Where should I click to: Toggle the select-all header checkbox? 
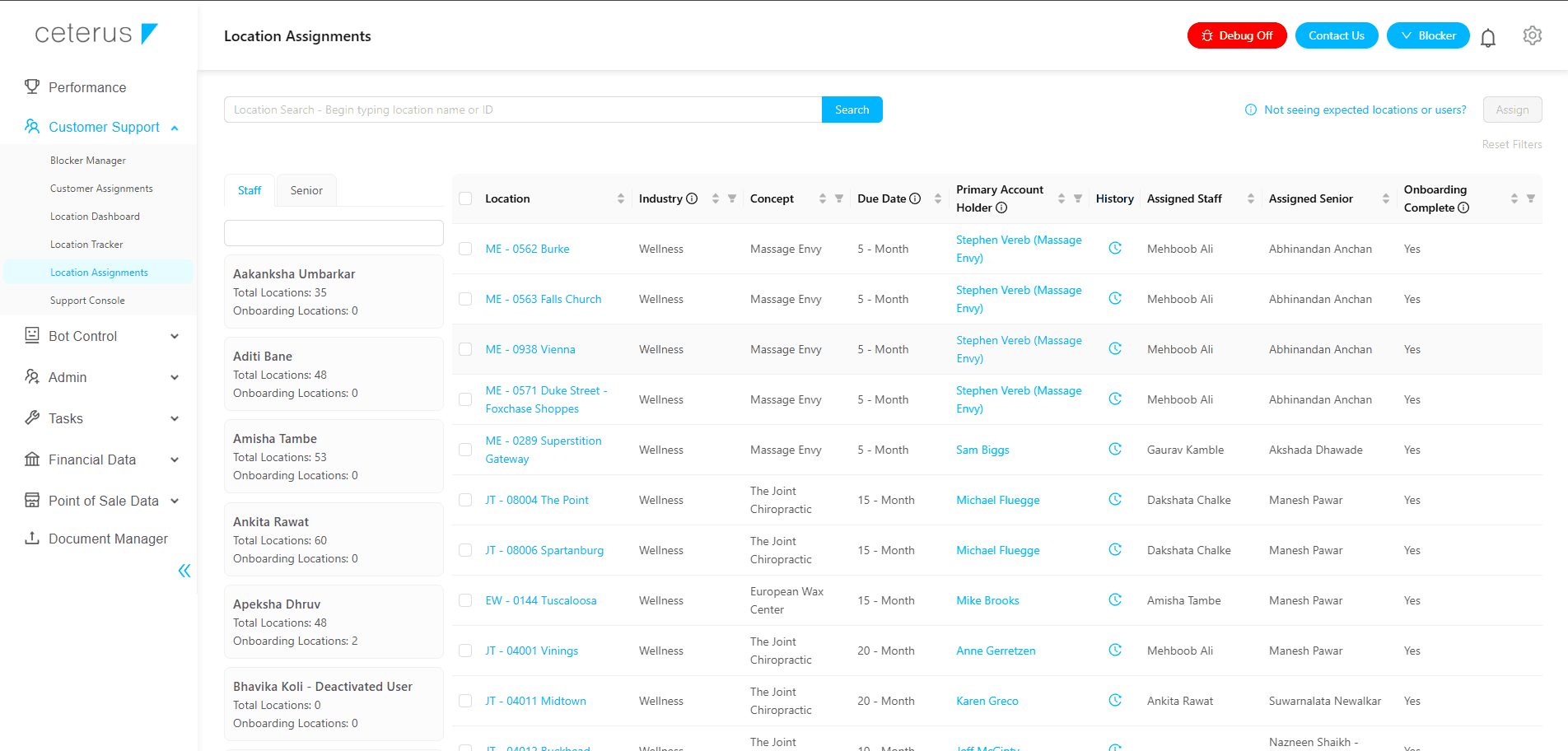(465, 198)
